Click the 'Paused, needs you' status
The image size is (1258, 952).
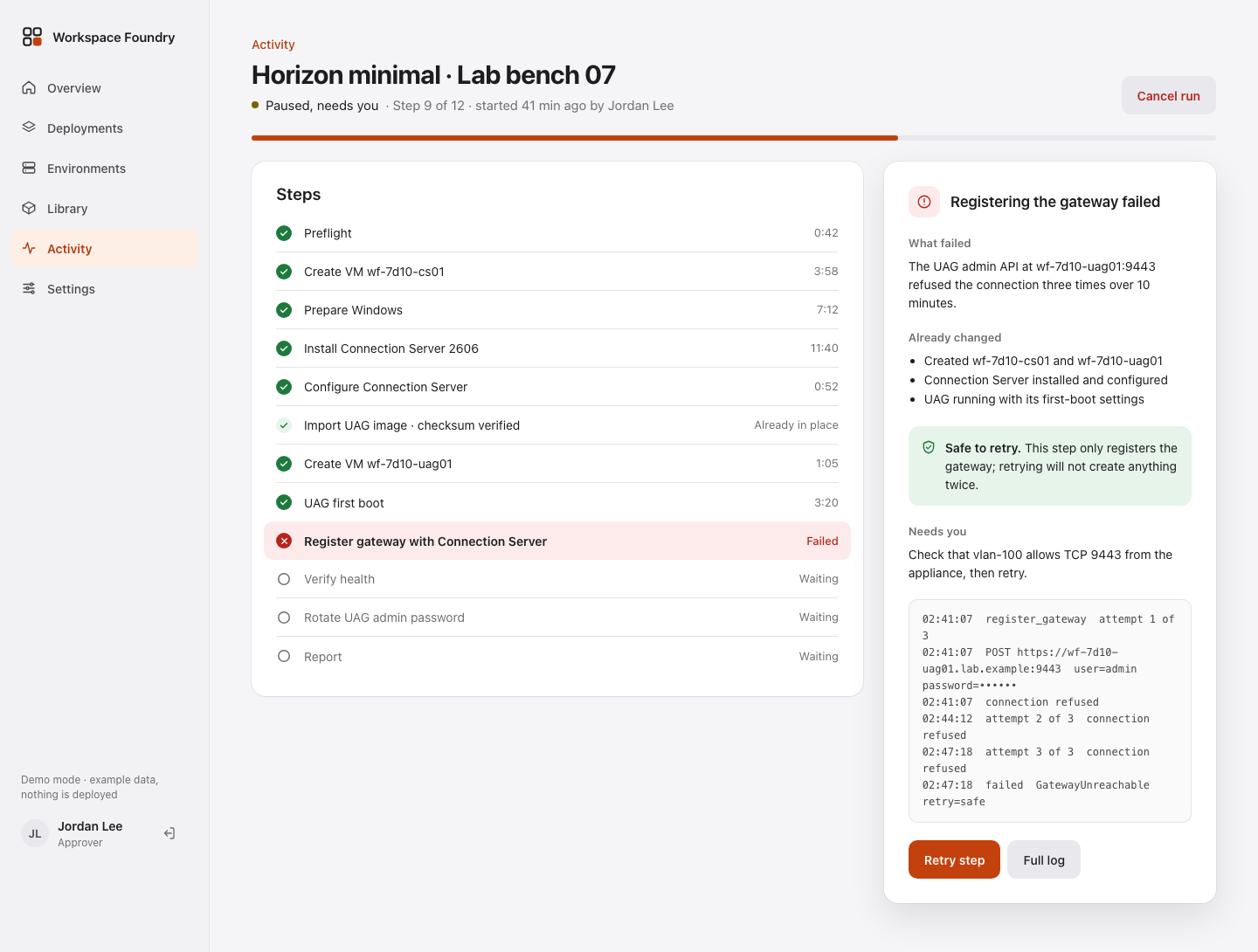[x=321, y=106]
